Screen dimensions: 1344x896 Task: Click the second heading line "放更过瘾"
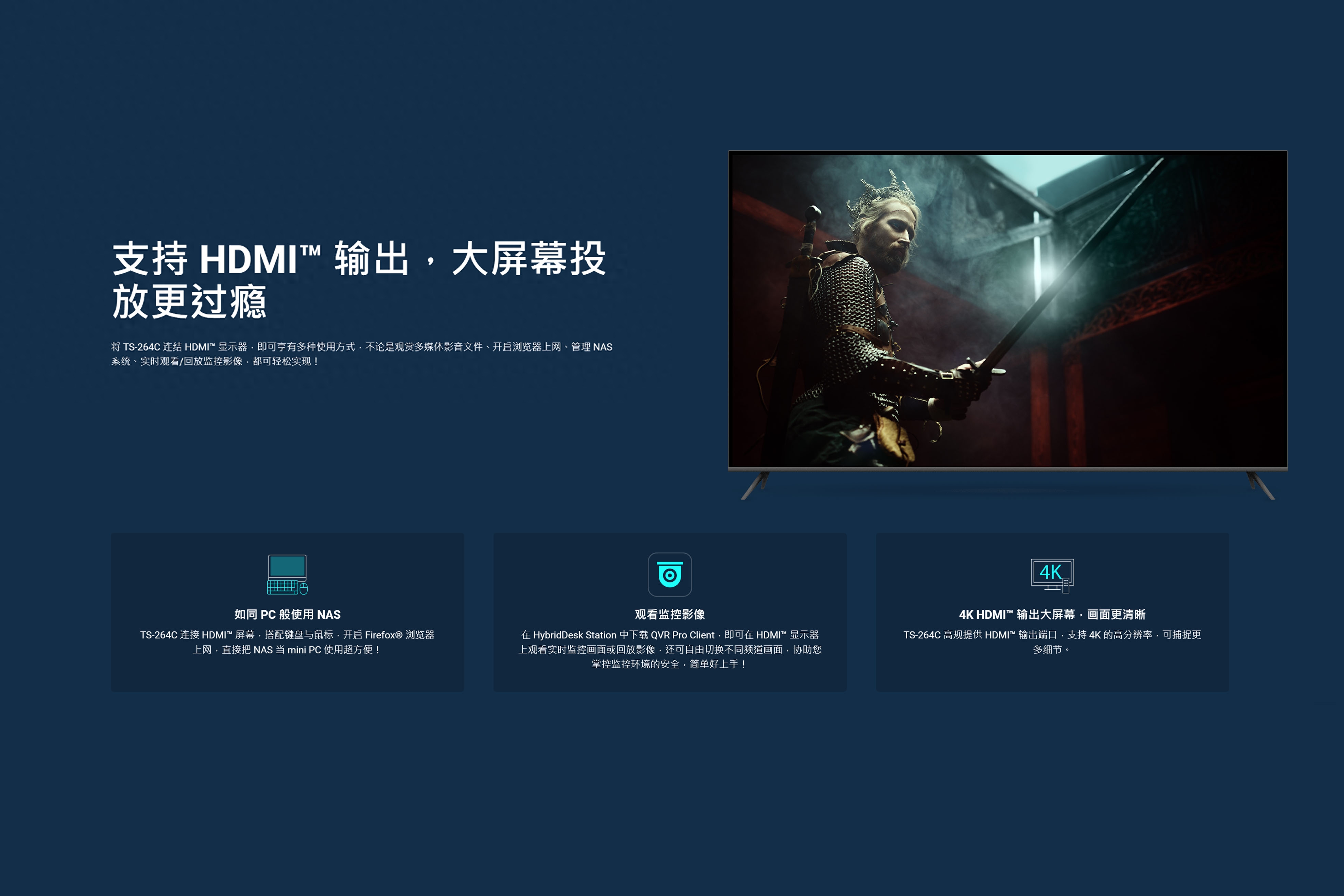pyautogui.click(x=189, y=302)
